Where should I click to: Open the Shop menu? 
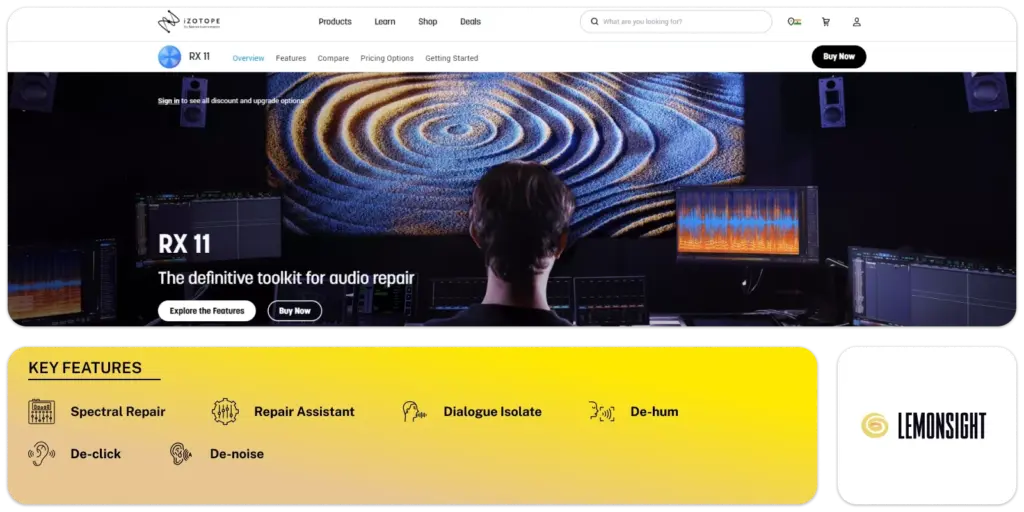[x=428, y=22]
